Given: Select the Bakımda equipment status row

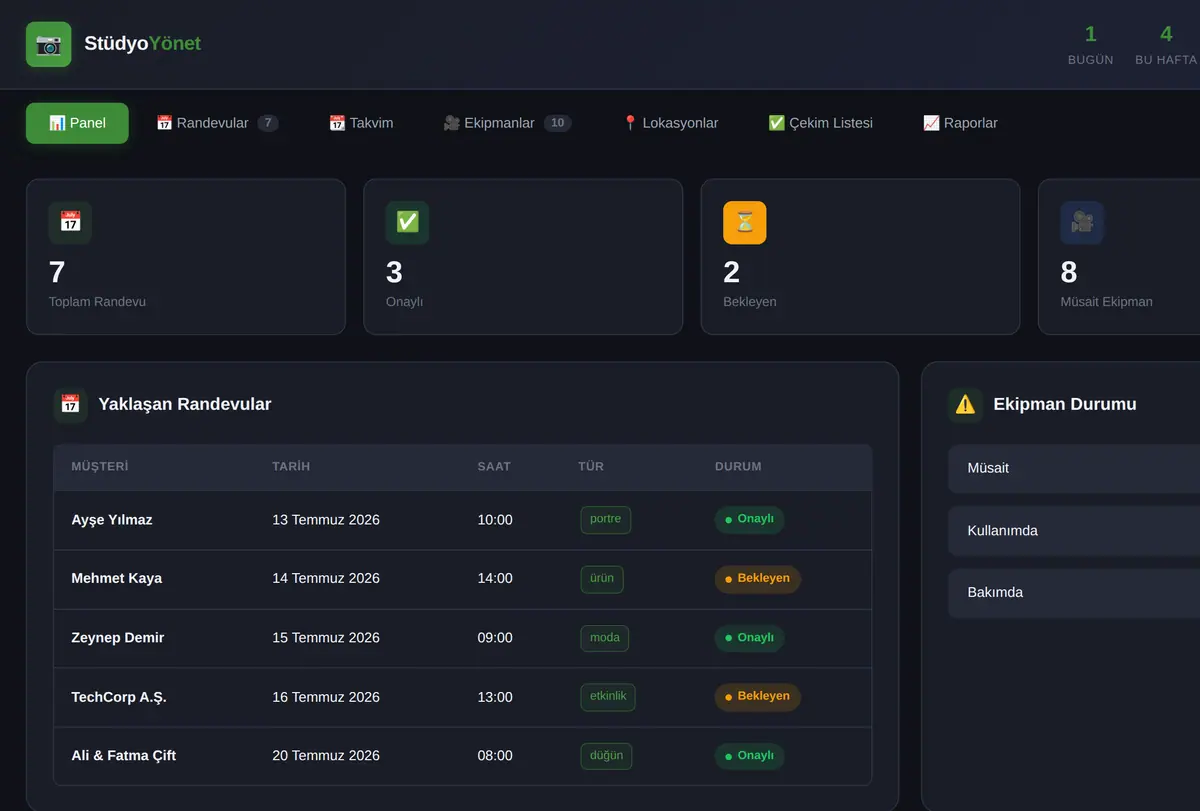Looking at the screenshot, I should point(1074,593).
